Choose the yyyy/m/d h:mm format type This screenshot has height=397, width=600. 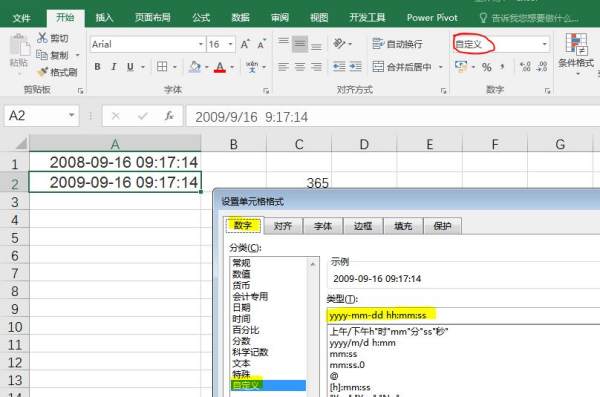click(x=363, y=343)
